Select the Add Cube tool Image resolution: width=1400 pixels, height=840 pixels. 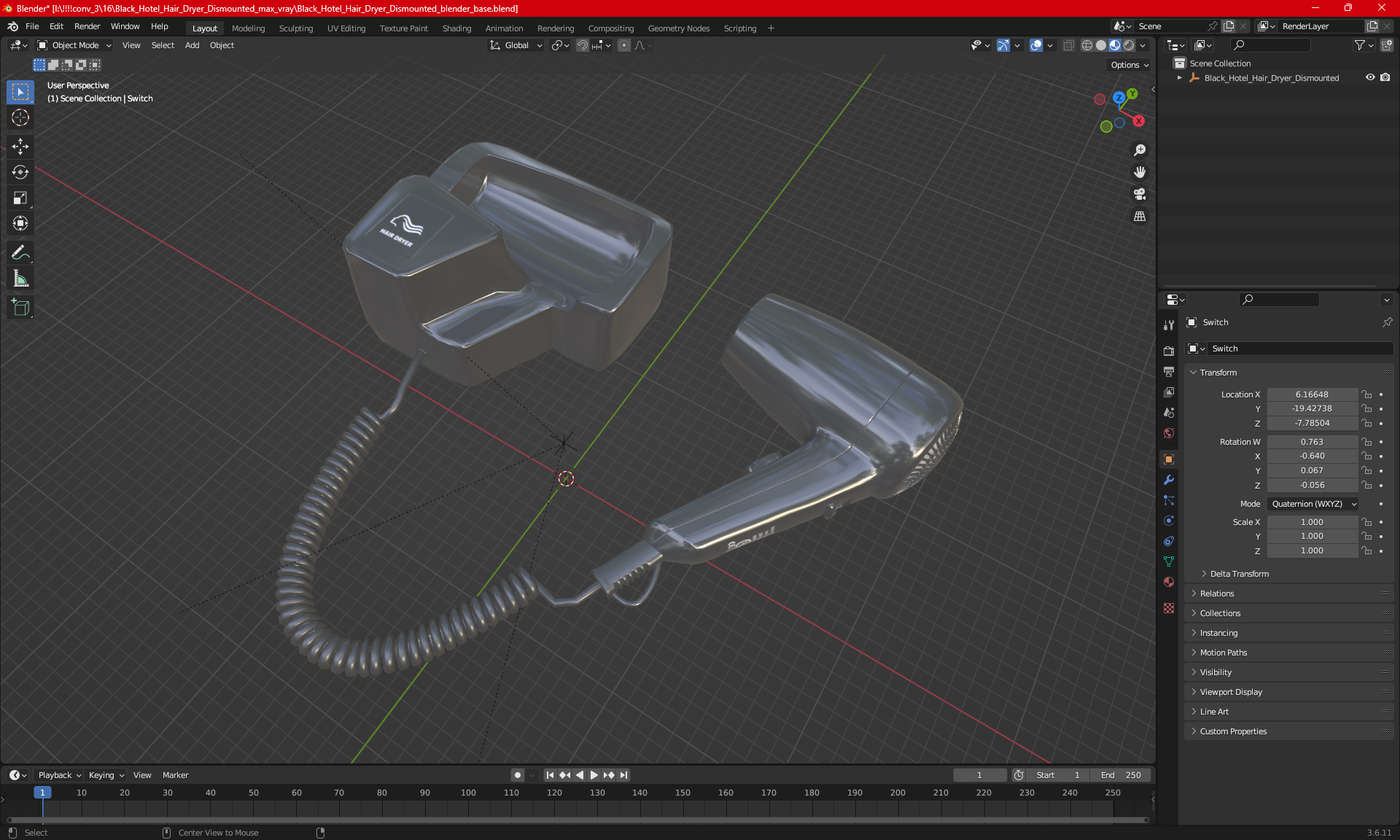tap(20, 308)
